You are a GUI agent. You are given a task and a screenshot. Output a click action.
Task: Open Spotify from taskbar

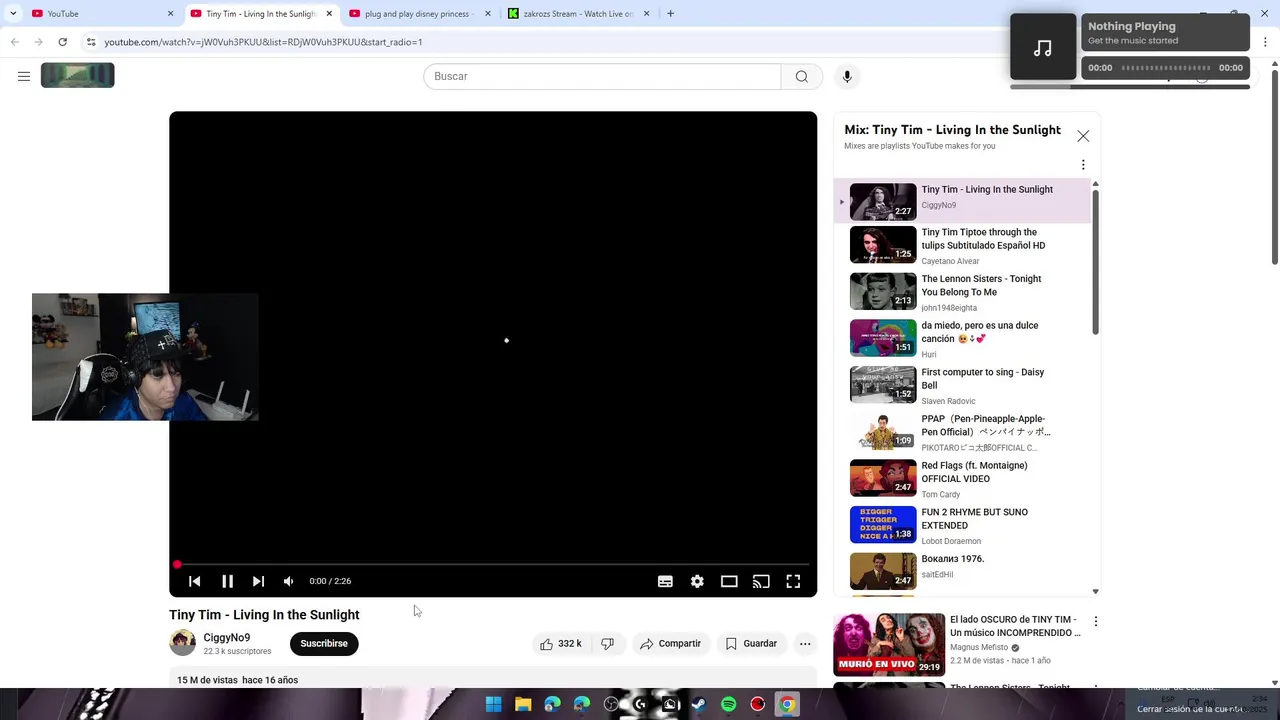729,705
